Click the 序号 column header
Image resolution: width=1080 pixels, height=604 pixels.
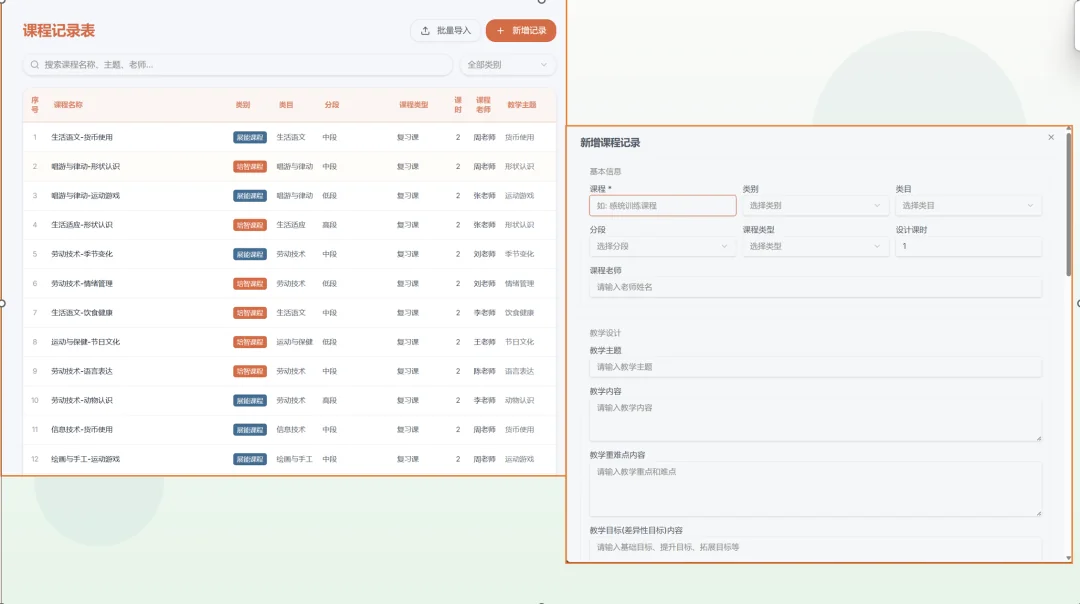[34, 105]
